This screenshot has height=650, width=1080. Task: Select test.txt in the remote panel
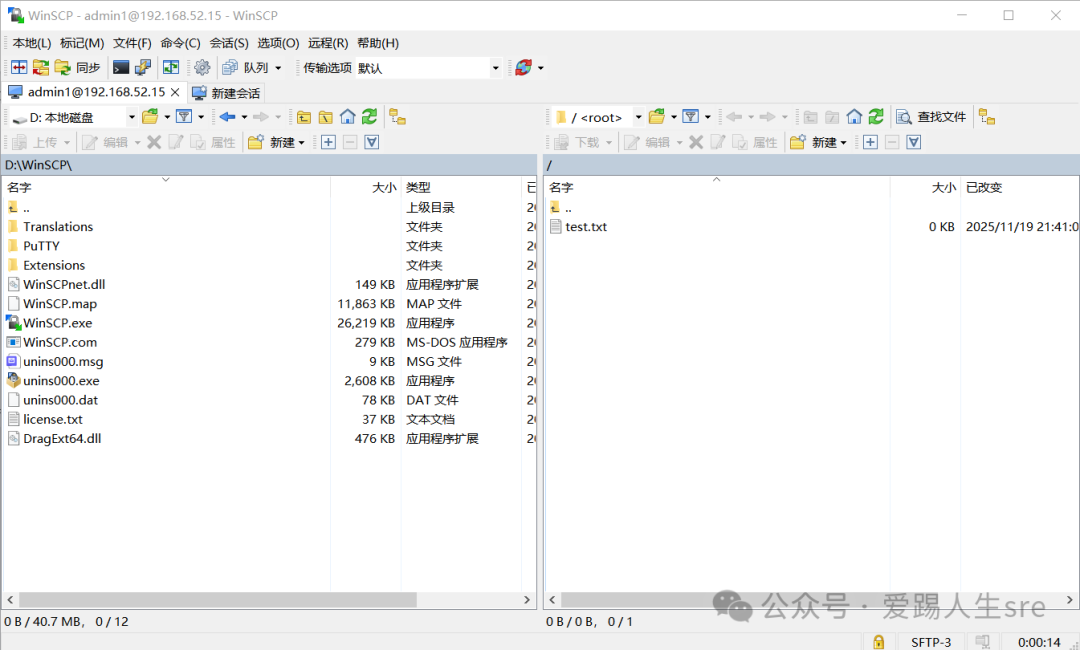(x=586, y=227)
